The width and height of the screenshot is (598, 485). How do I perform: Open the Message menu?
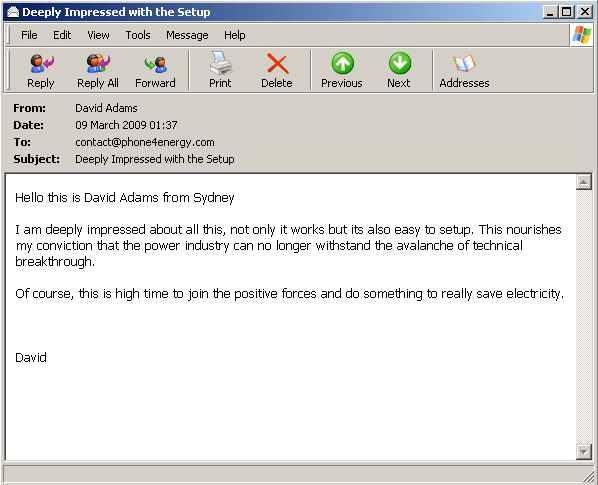[x=187, y=35]
